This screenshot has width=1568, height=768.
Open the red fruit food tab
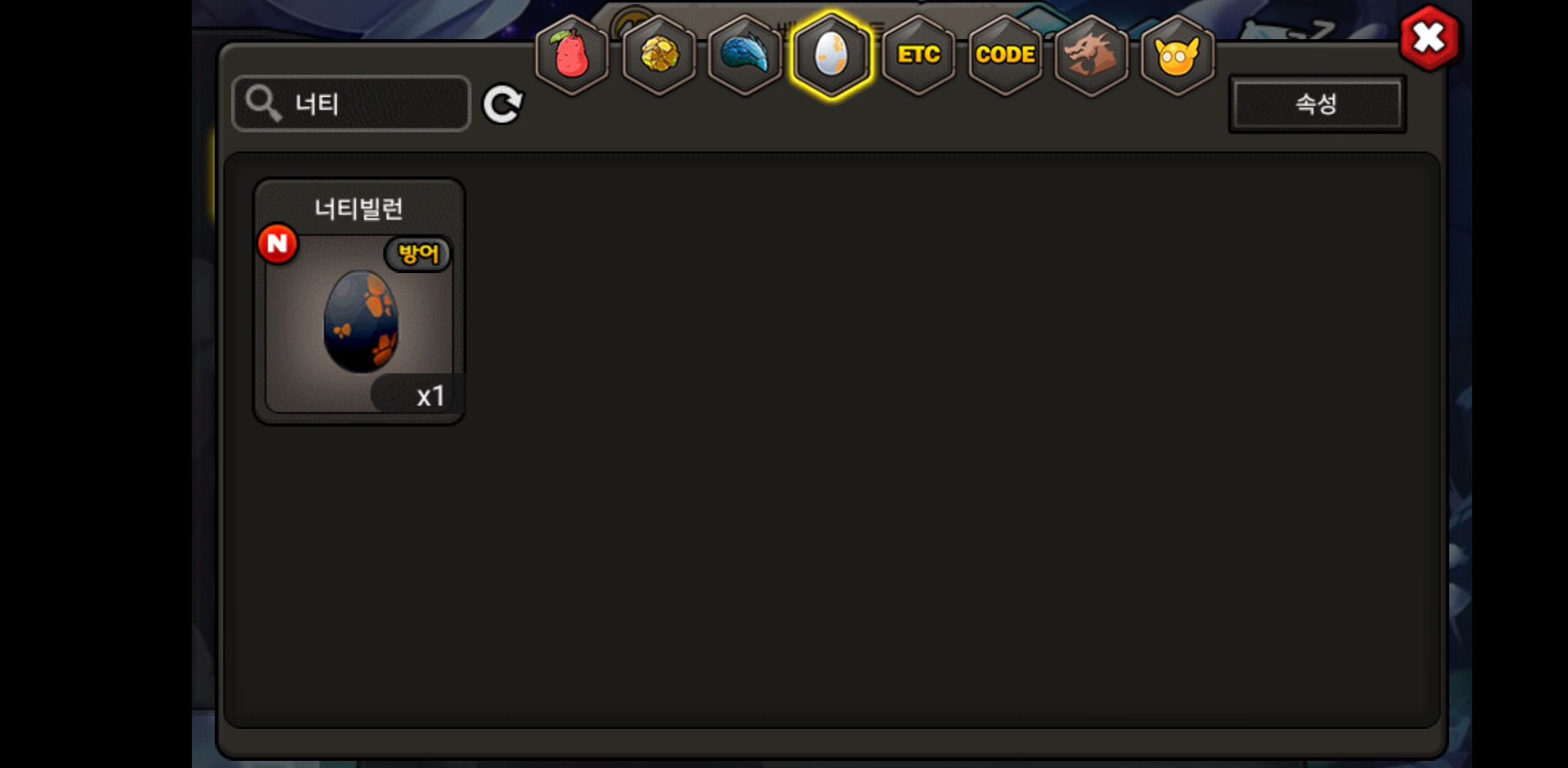[572, 55]
